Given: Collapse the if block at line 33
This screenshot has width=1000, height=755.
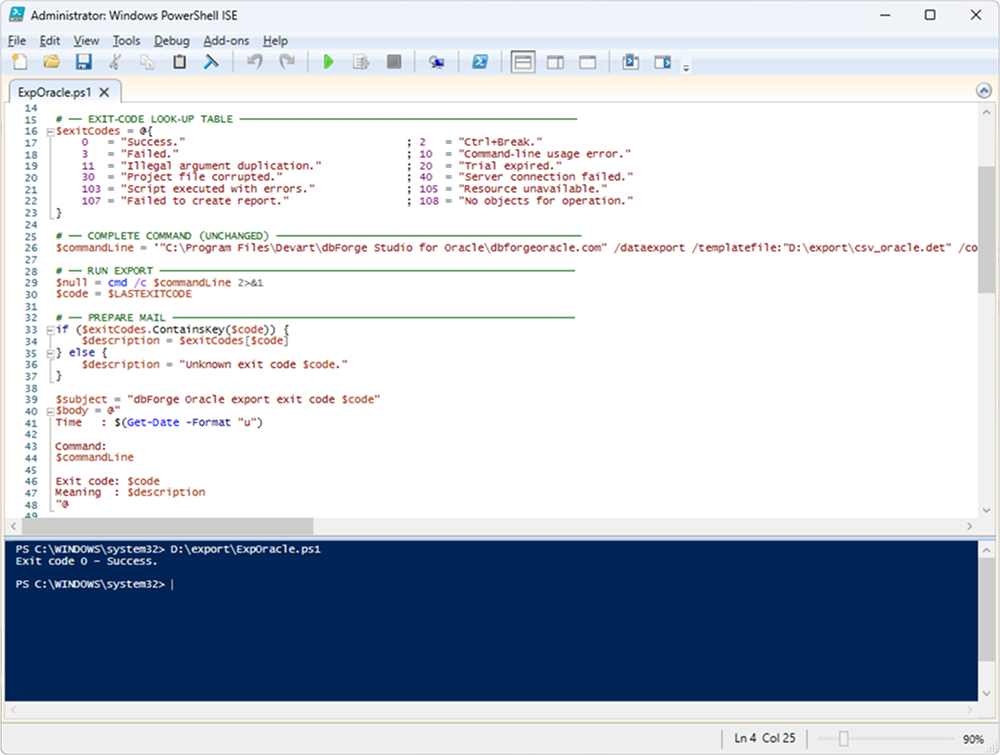Looking at the screenshot, I should pyautogui.click(x=49, y=330).
